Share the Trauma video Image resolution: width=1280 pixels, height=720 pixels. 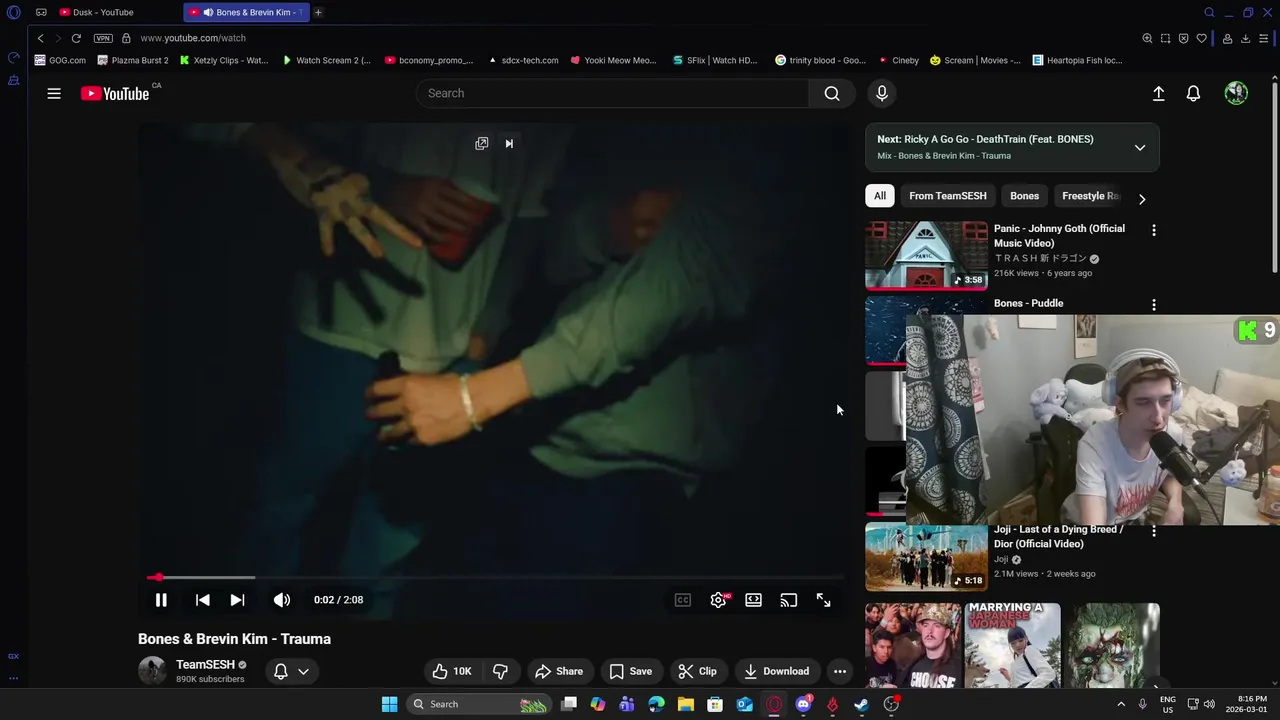[x=559, y=671]
